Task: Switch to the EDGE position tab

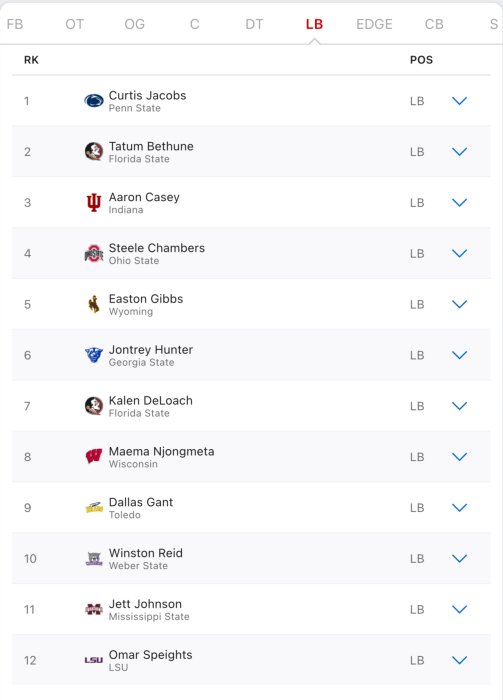Action: (x=374, y=24)
